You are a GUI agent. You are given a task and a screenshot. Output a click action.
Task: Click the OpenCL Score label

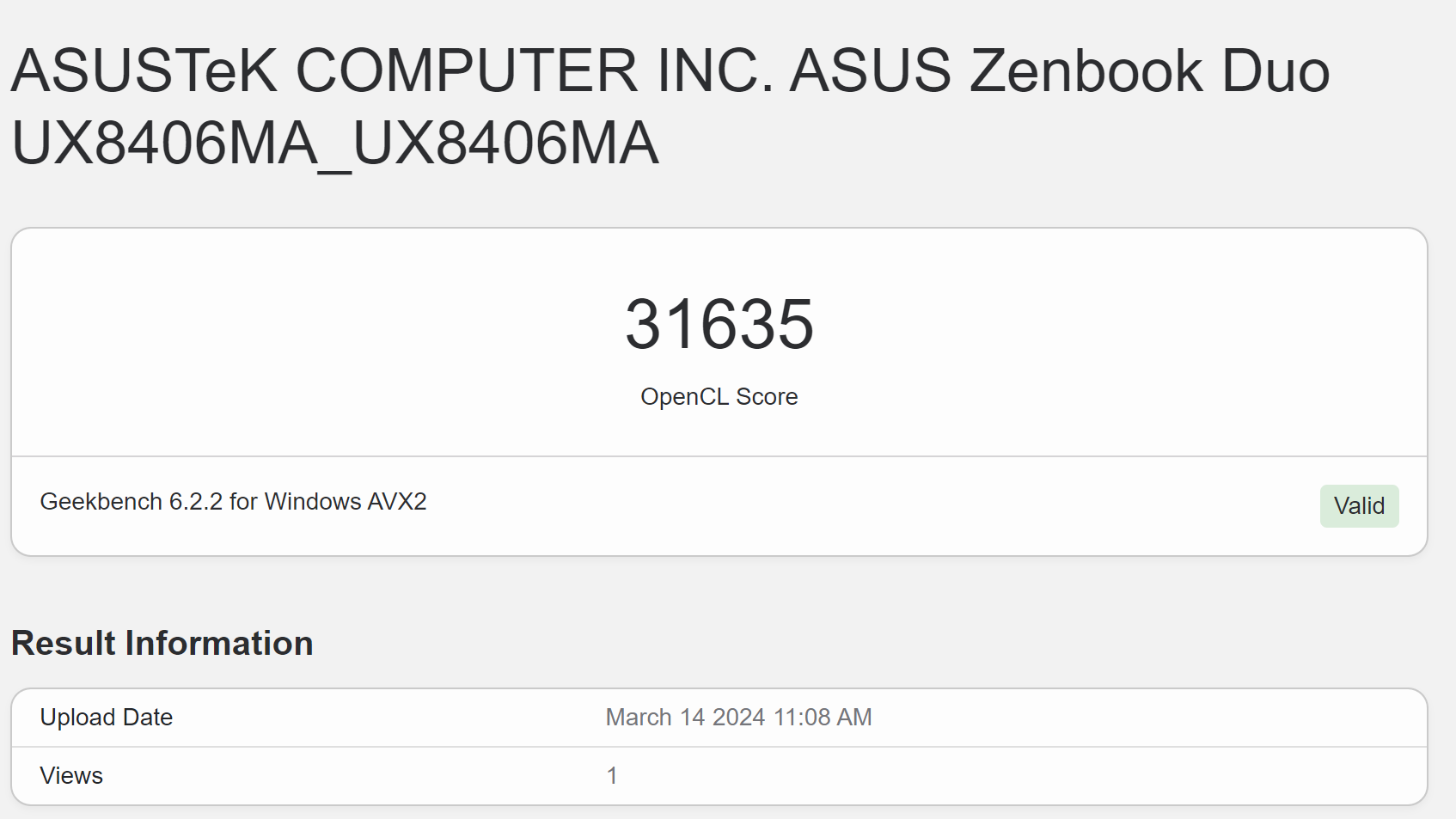coord(719,397)
